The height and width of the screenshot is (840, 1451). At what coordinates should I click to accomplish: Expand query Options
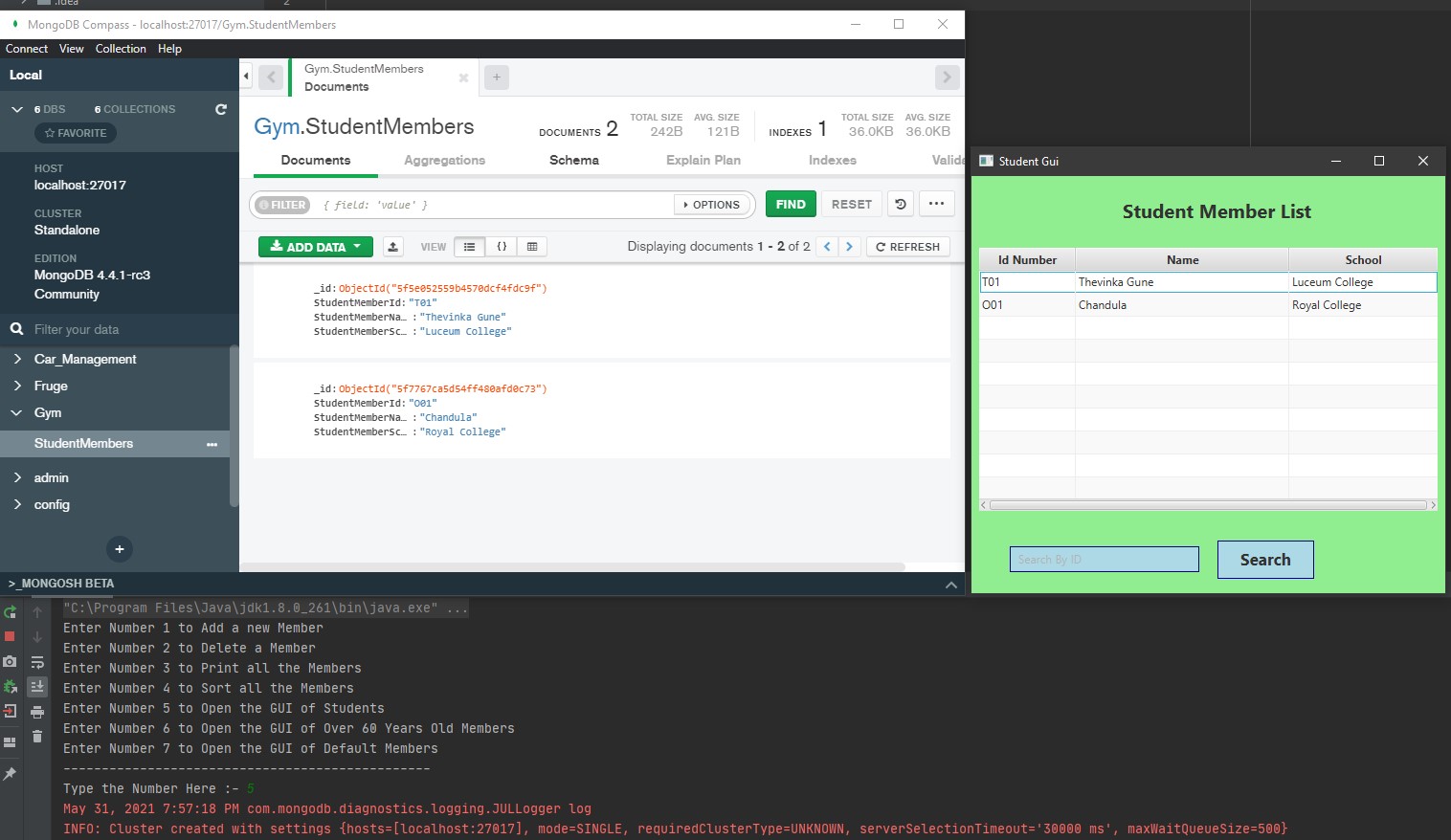(x=712, y=205)
